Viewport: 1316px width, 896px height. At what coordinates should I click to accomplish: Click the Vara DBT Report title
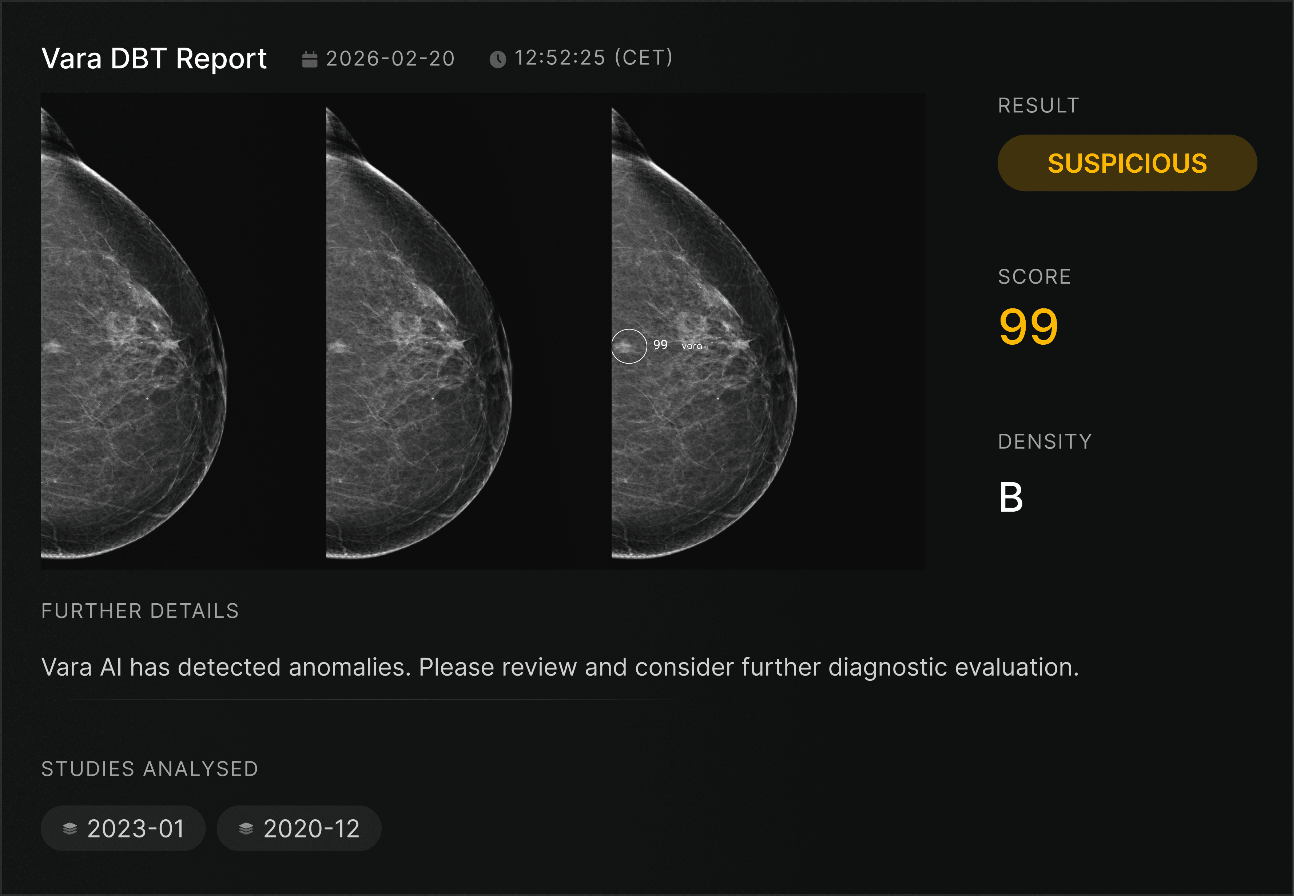(x=154, y=58)
